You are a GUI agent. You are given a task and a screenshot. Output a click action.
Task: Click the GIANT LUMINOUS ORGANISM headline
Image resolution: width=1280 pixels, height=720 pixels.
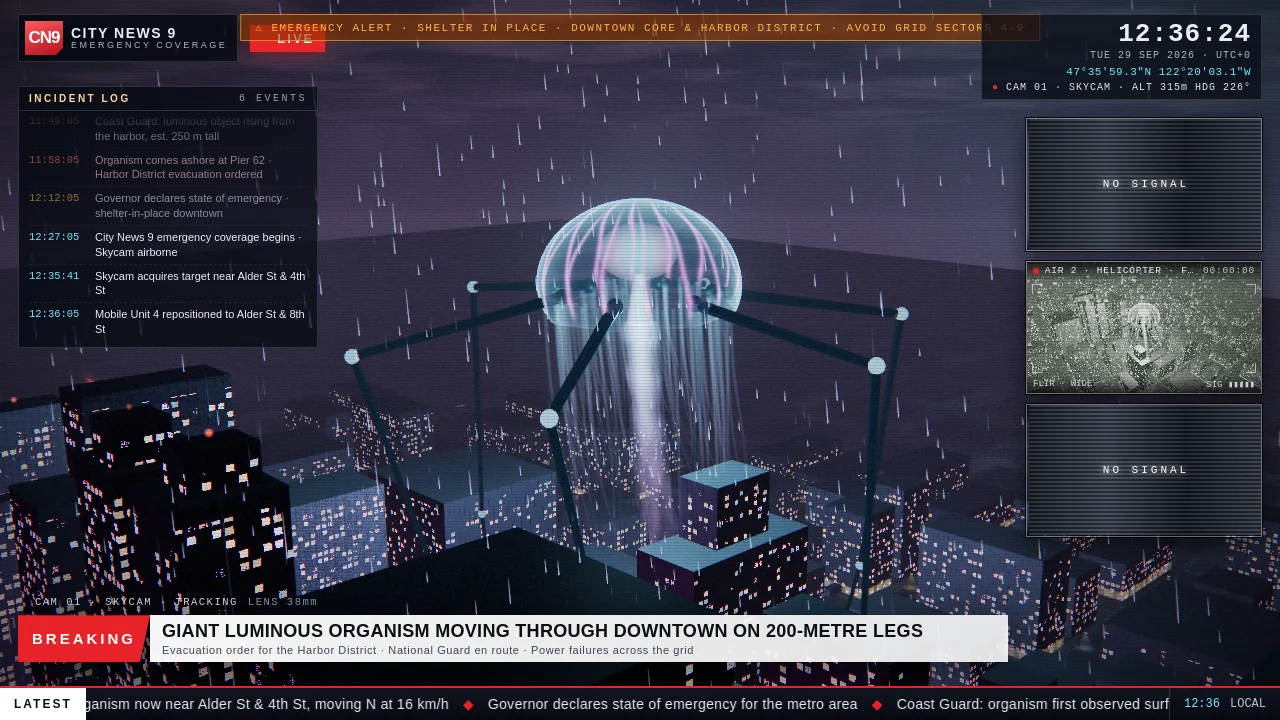pyautogui.click(x=542, y=631)
